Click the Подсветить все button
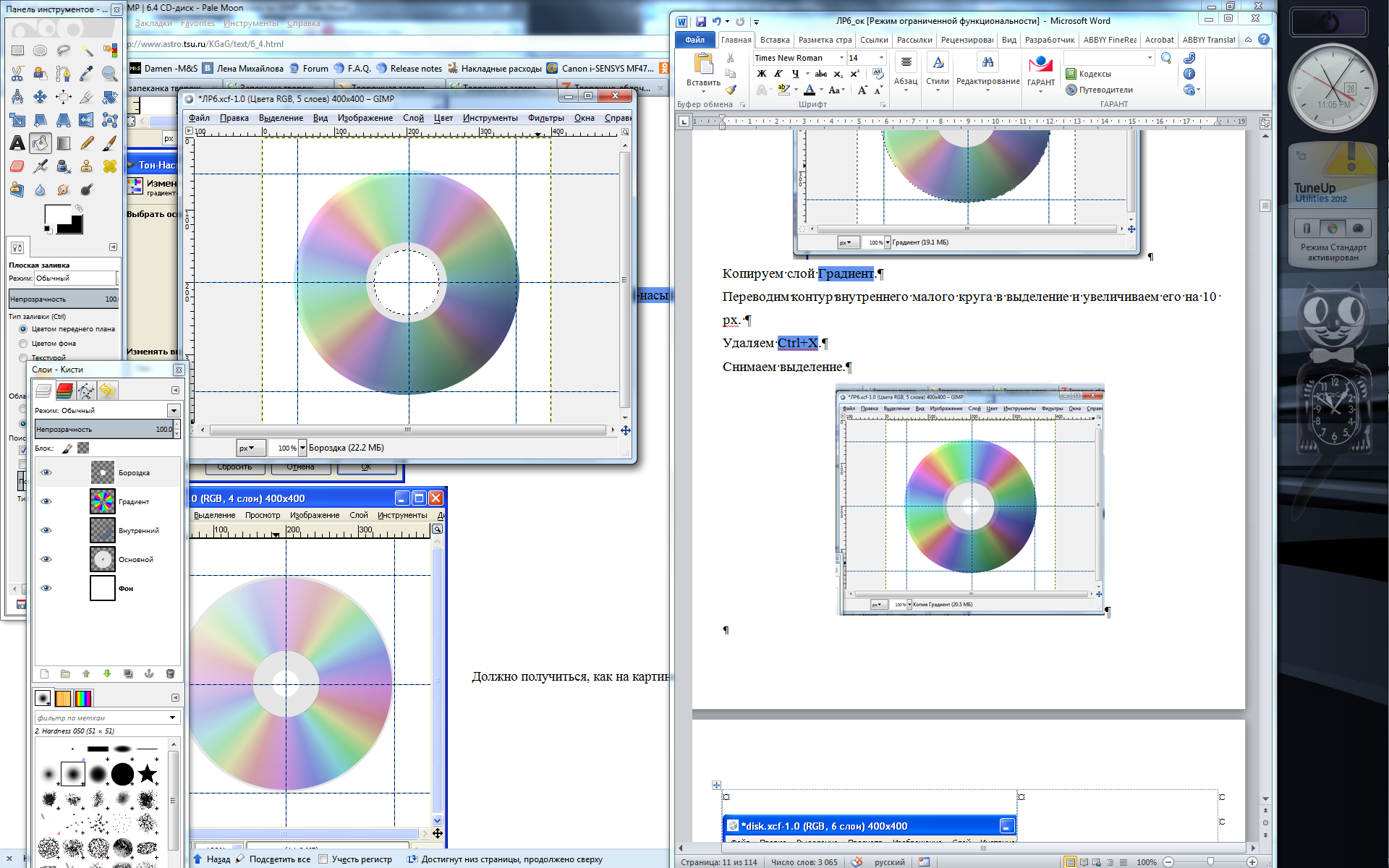This screenshot has height=868, width=1389. pos(273,859)
